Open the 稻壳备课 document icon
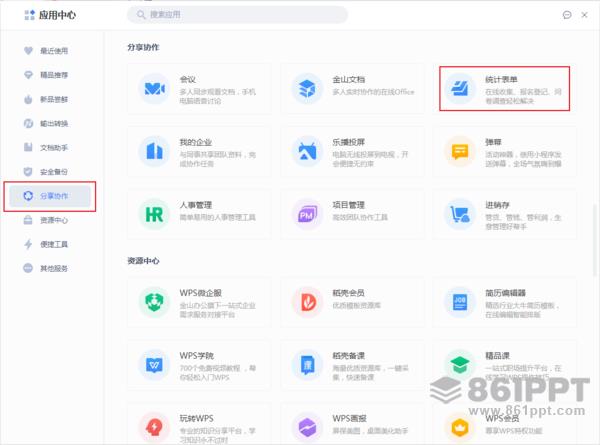The width and height of the screenshot is (600, 445). click(307, 365)
